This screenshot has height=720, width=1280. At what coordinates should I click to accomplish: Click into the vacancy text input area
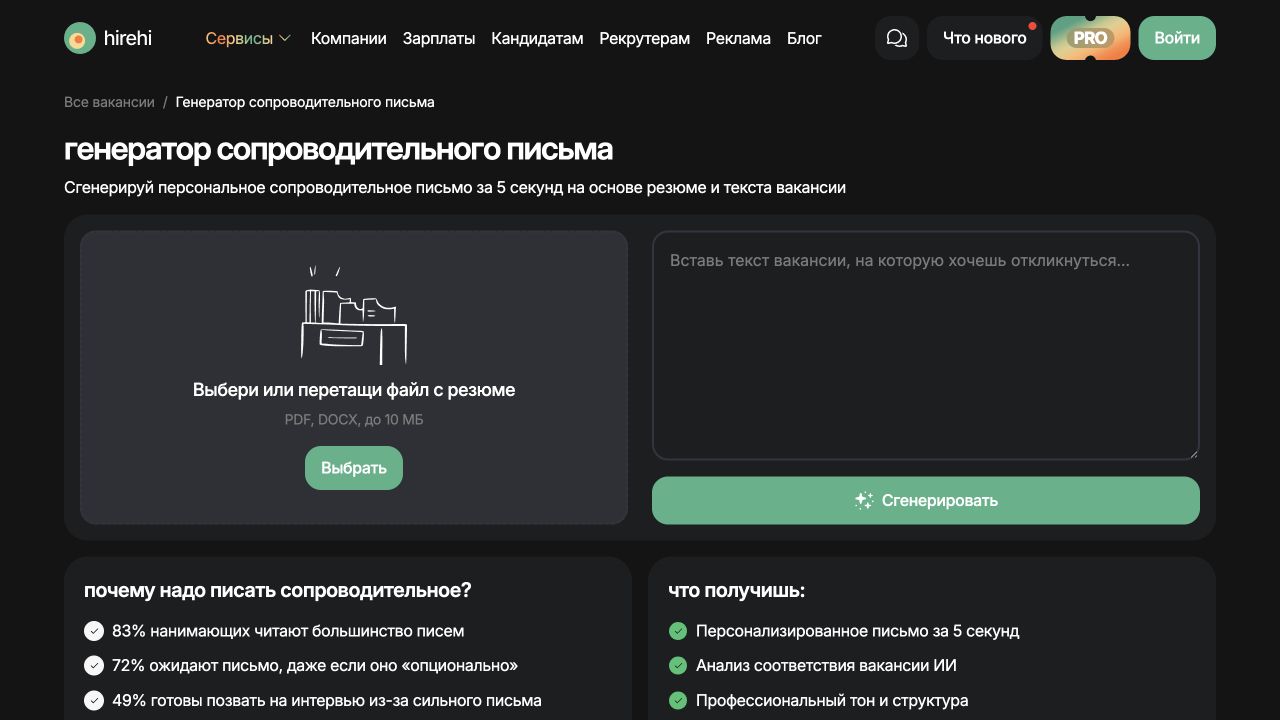(926, 346)
